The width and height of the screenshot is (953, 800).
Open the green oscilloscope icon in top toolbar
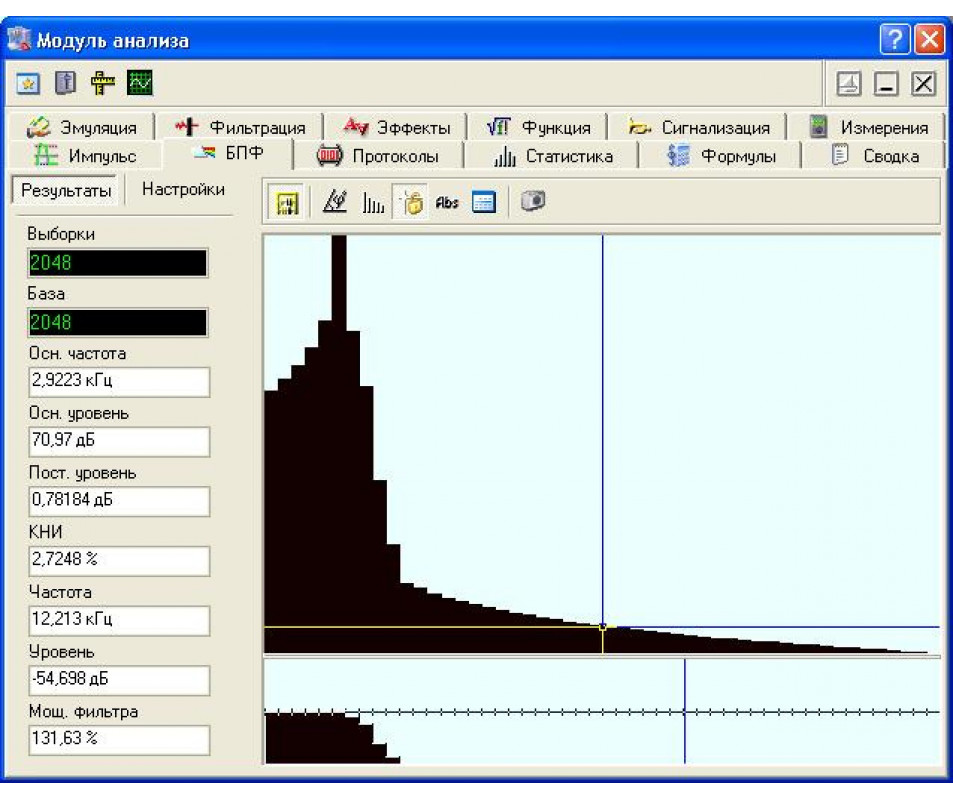[140, 83]
